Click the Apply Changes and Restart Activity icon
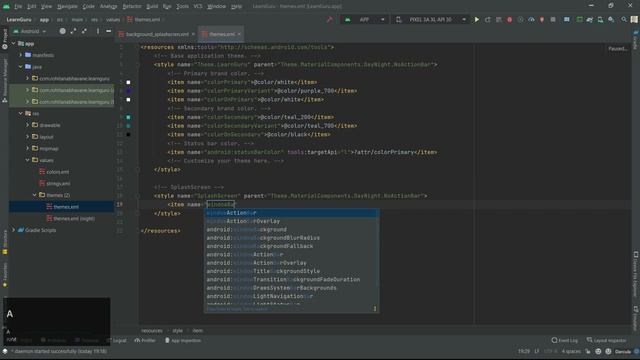The height and width of the screenshot is (360, 640). pyautogui.click(x=488, y=20)
